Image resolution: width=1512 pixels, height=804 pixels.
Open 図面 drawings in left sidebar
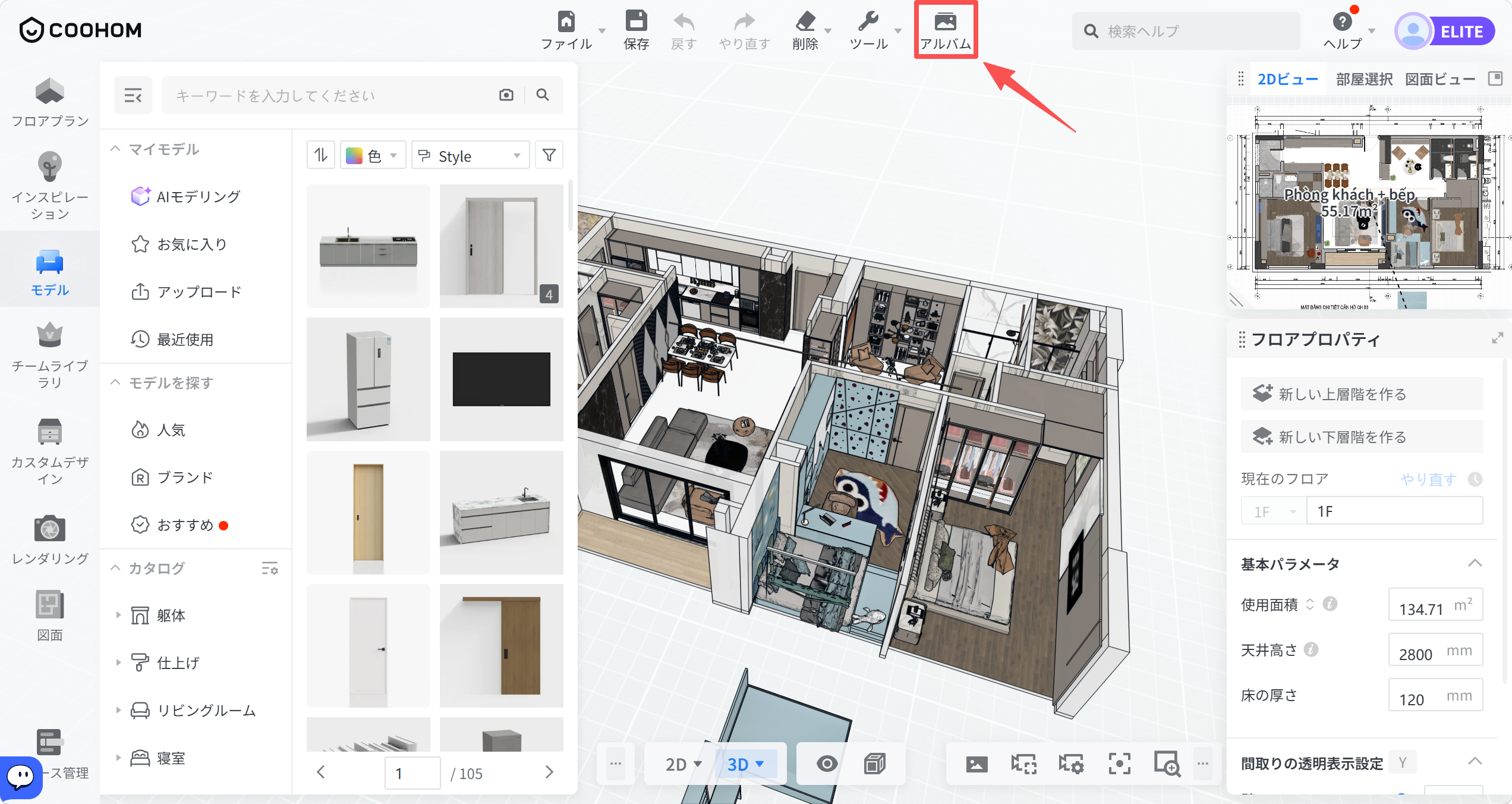(50, 616)
